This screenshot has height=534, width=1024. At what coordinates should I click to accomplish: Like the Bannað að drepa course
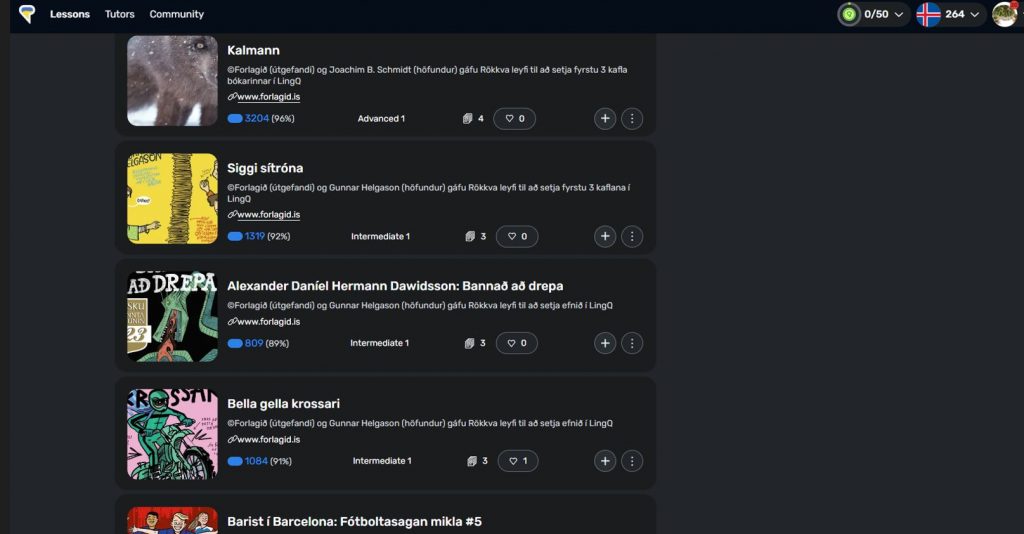coord(517,343)
